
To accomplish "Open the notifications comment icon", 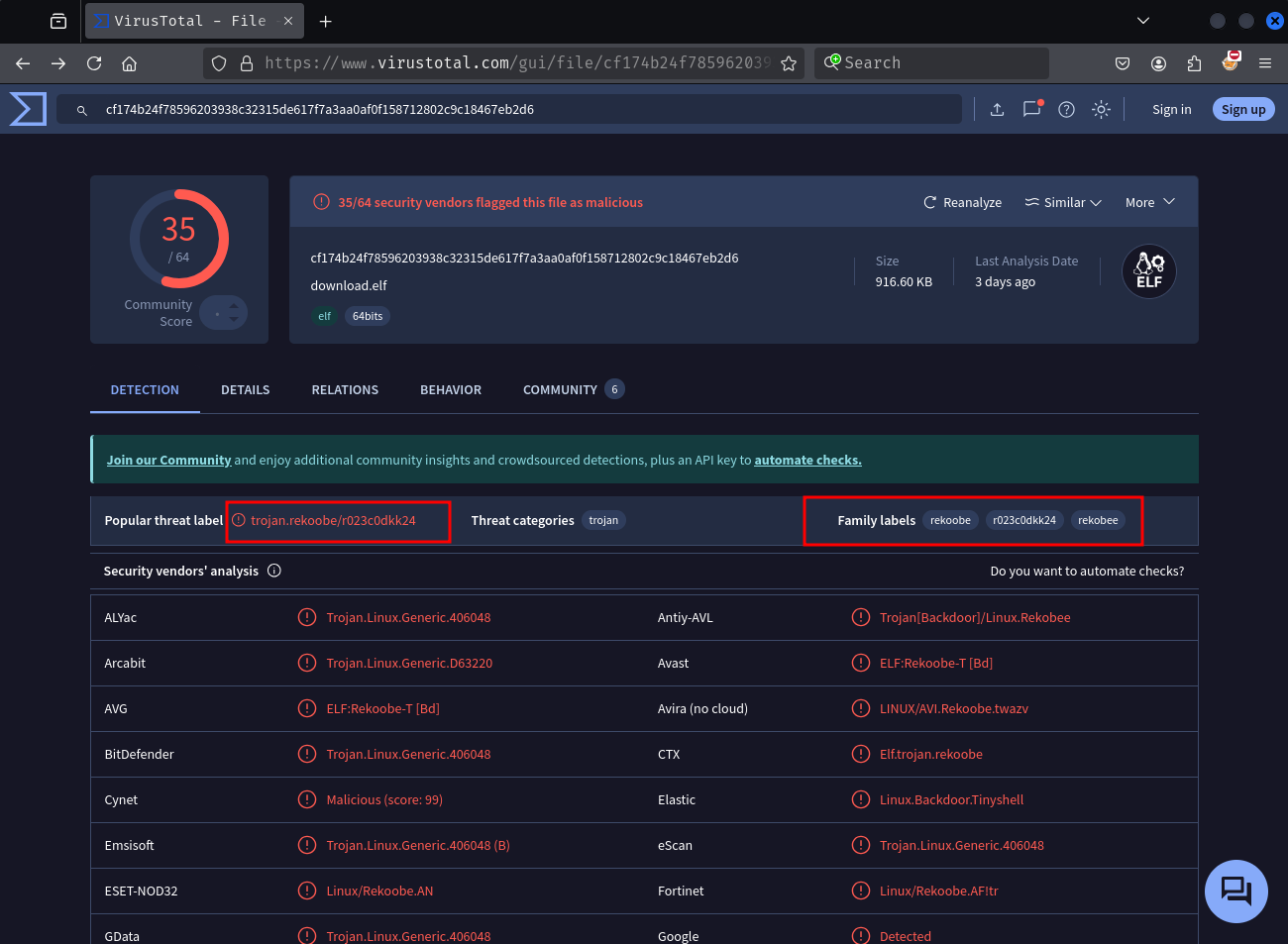I will [x=1031, y=109].
